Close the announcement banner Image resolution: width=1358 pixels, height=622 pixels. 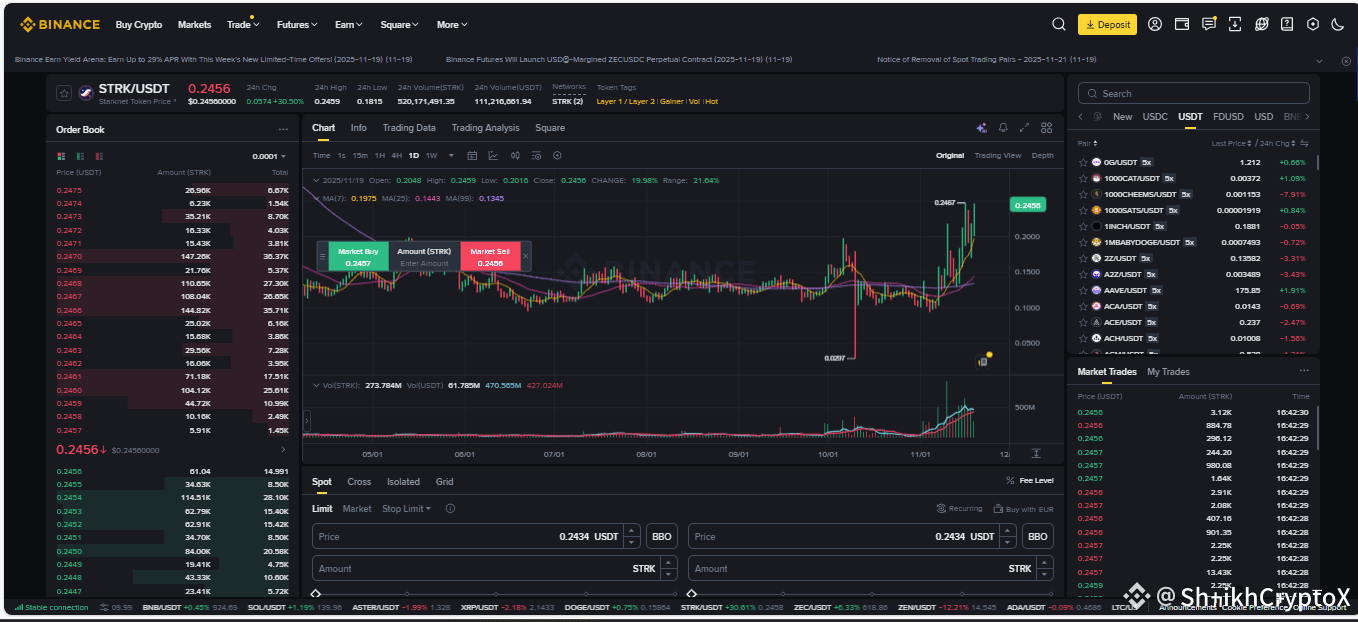[1345, 60]
